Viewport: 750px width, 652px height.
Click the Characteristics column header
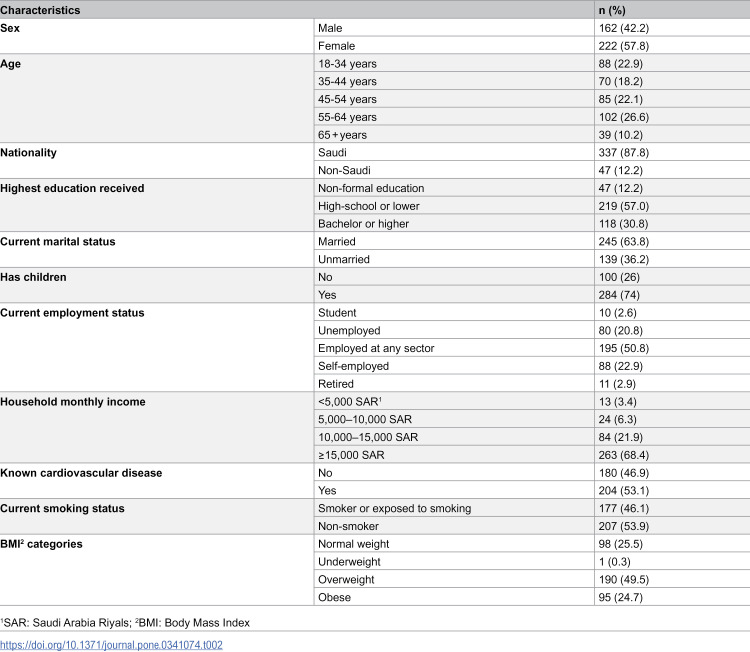(40, 10)
